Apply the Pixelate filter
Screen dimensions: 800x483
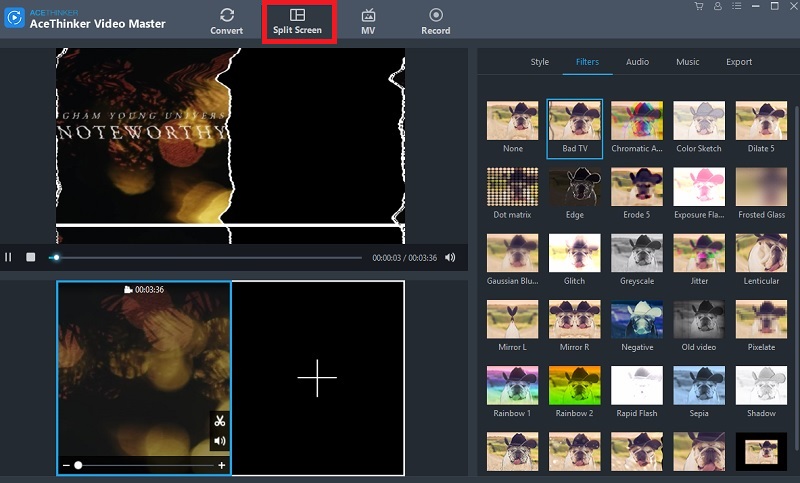(761, 326)
